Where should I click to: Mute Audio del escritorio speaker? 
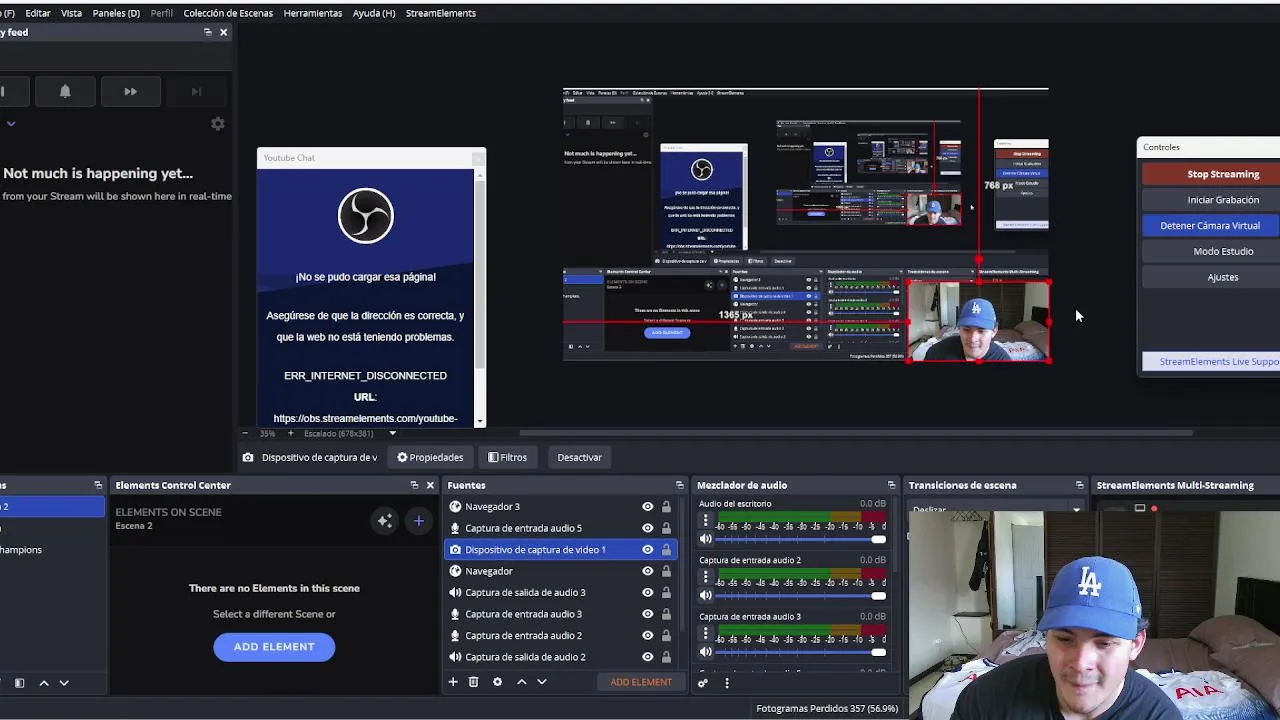click(x=705, y=539)
